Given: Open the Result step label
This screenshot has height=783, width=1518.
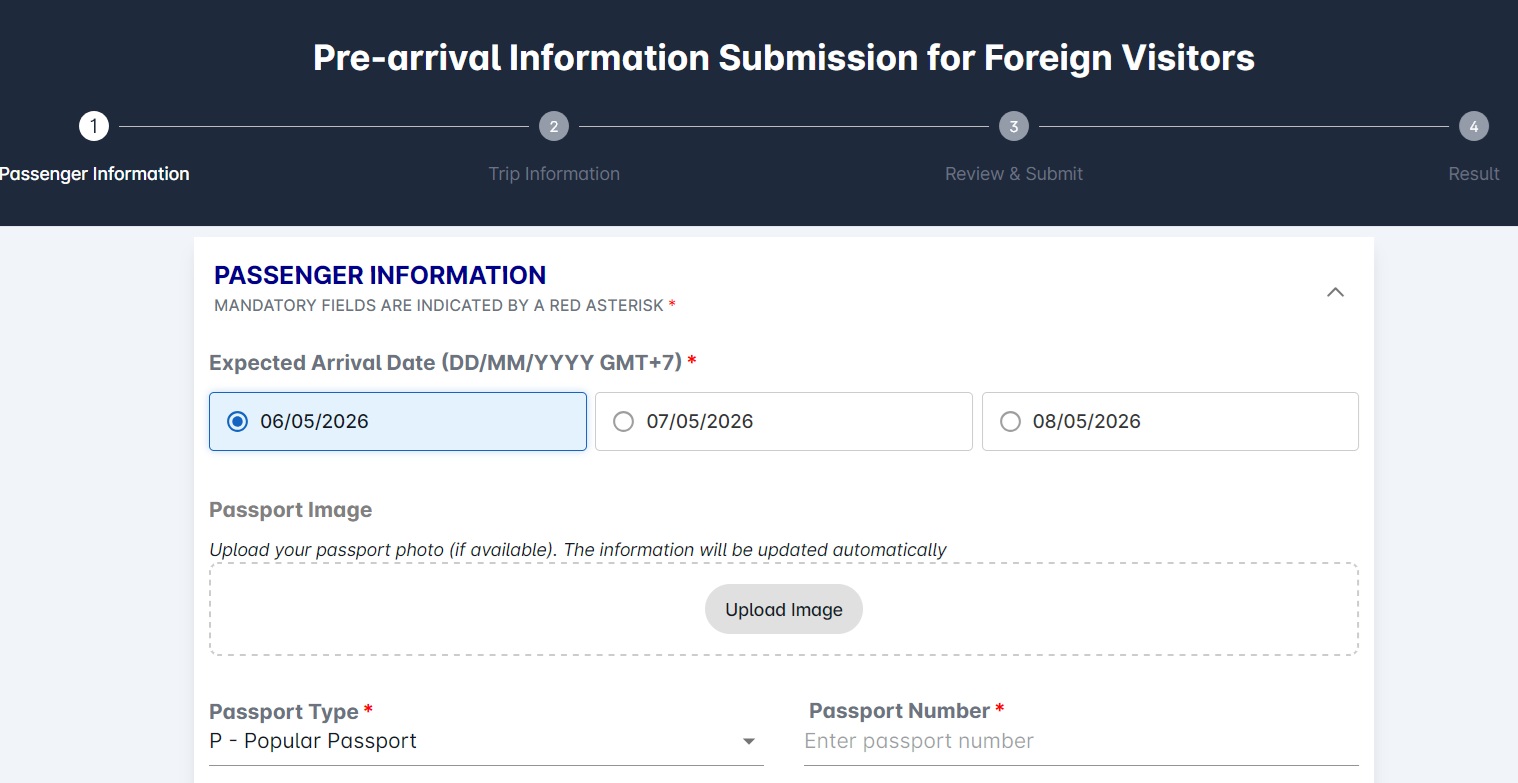Looking at the screenshot, I should pyautogui.click(x=1474, y=174).
